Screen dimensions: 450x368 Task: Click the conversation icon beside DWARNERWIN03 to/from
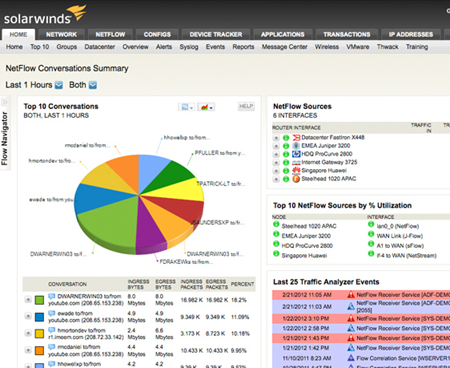(52, 296)
